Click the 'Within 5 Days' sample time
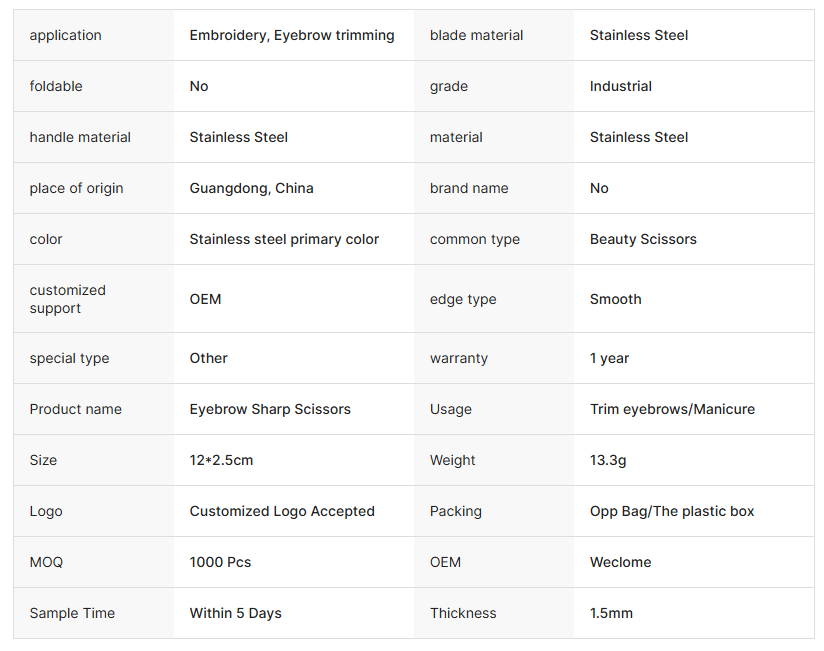 pyautogui.click(x=235, y=613)
